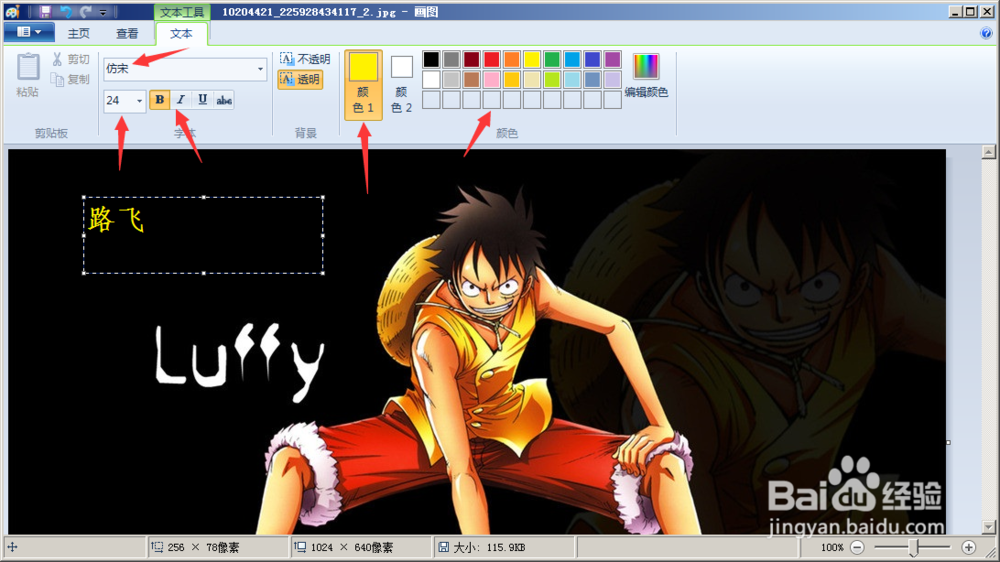Pick the lavender color swatch
The height and width of the screenshot is (562, 1000).
pos(612,80)
